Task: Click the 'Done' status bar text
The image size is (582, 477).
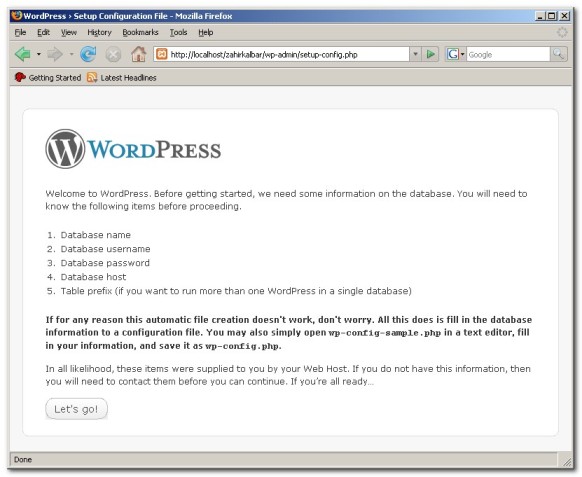Action: pyautogui.click(x=23, y=460)
